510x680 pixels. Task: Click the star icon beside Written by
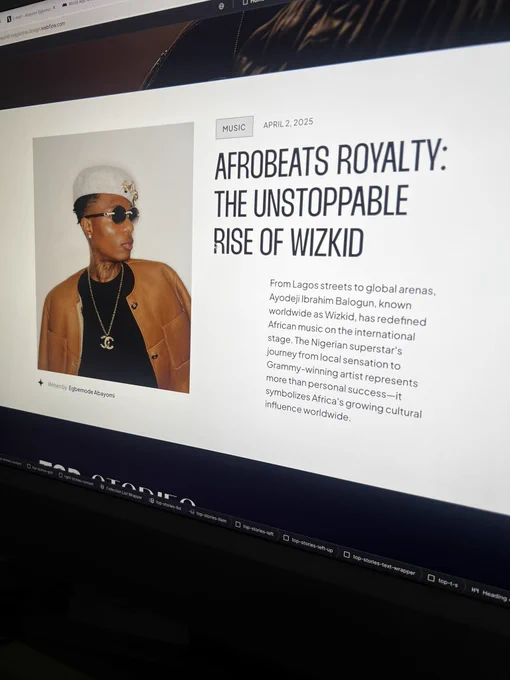pos(40,382)
